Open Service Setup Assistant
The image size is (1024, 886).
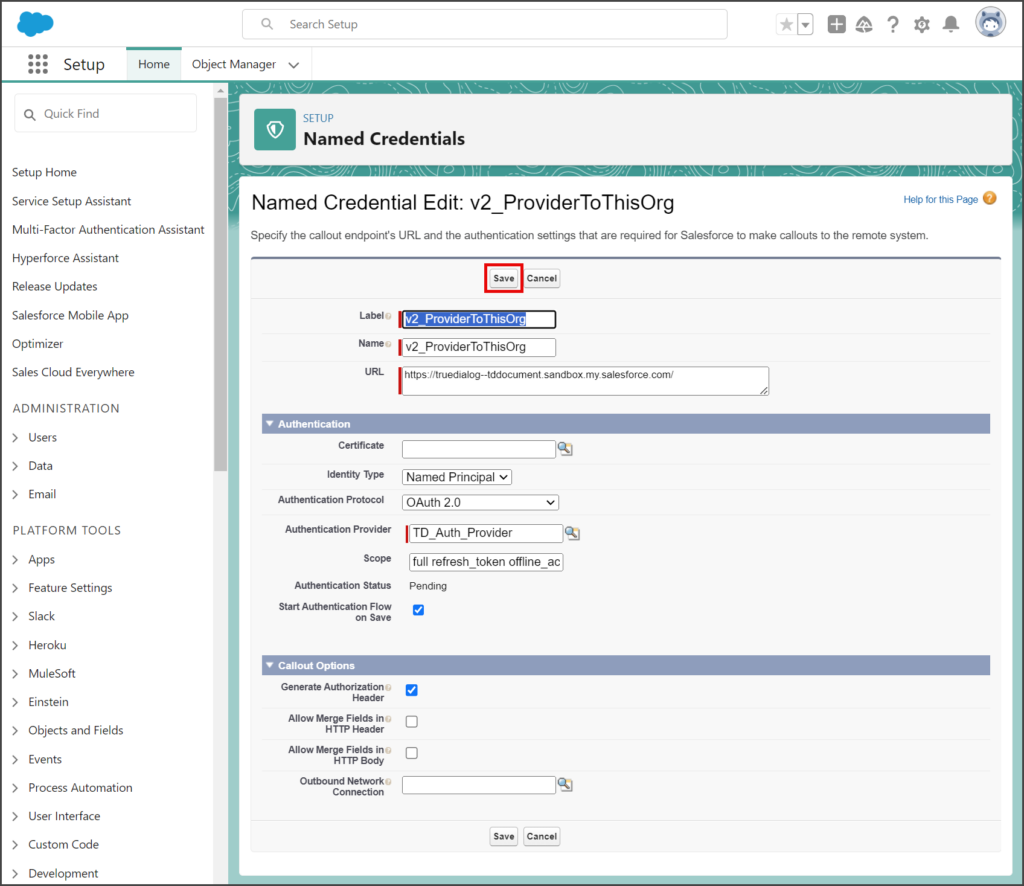pos(71,201)
